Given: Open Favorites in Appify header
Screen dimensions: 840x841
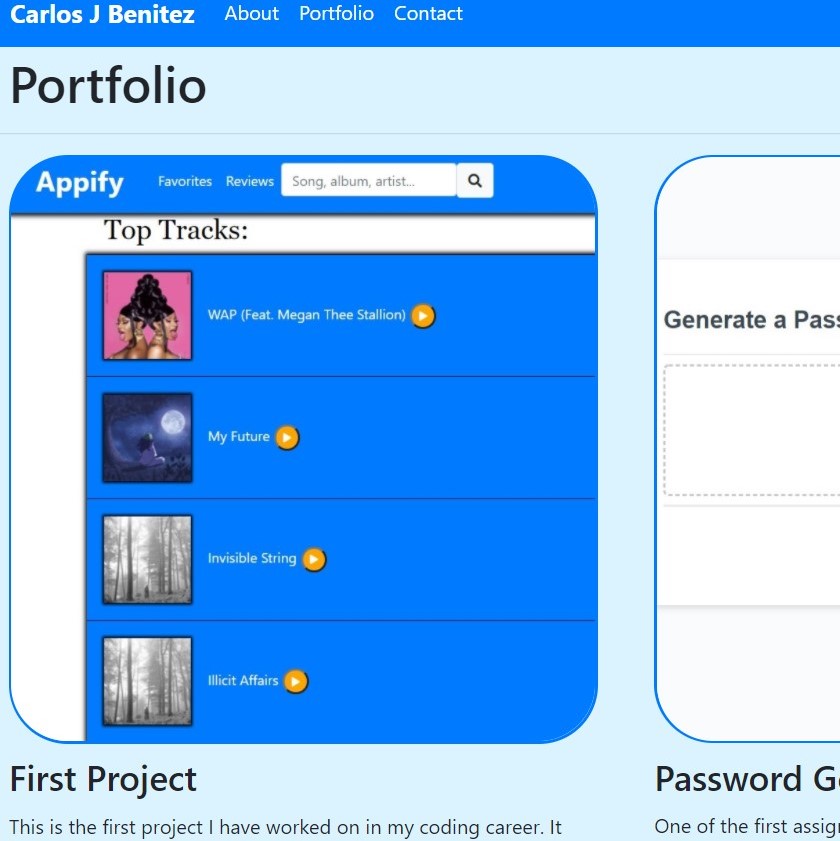Looking at the screenshot, I should click(185, 181).
